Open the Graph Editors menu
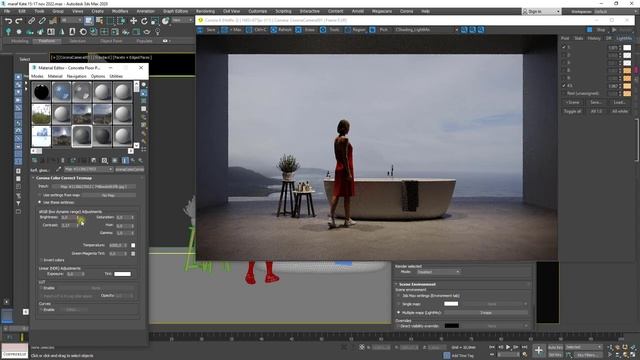This screenshot has width=640, height=360. tap(176, 11)
